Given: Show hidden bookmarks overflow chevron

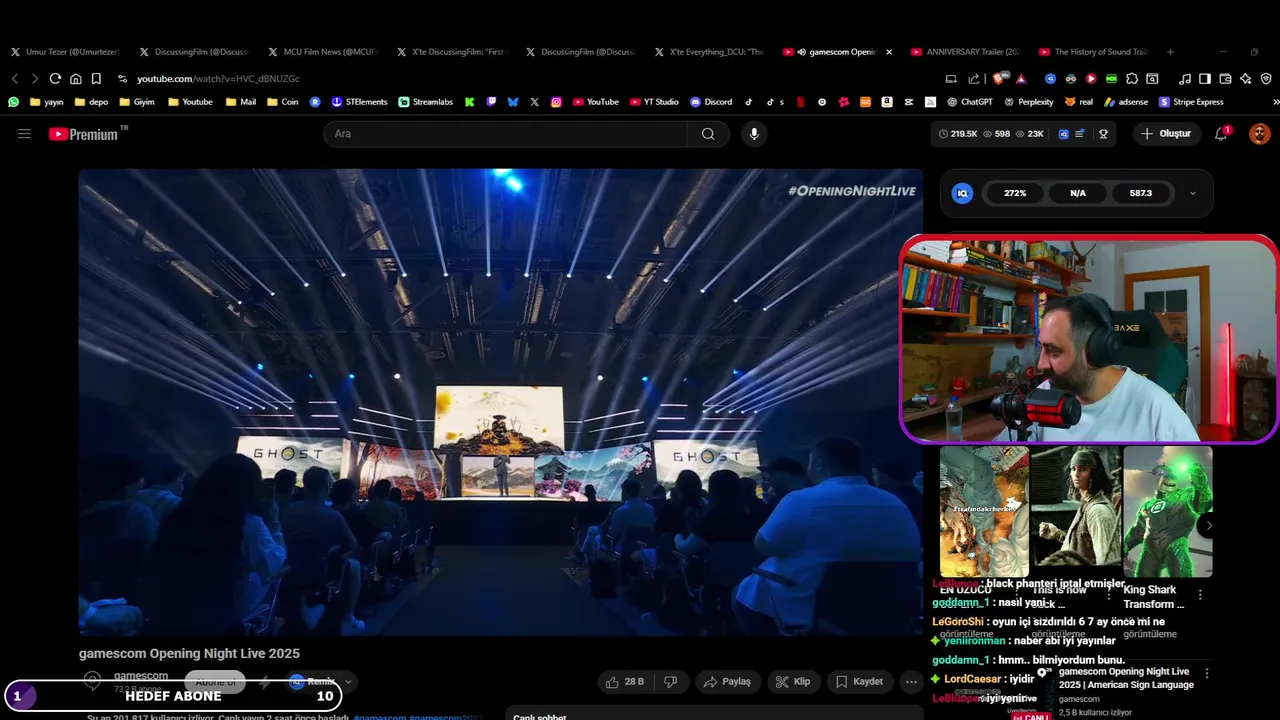Looking at the screenshot, I should pyautogui.click(x=1275, y=102).
